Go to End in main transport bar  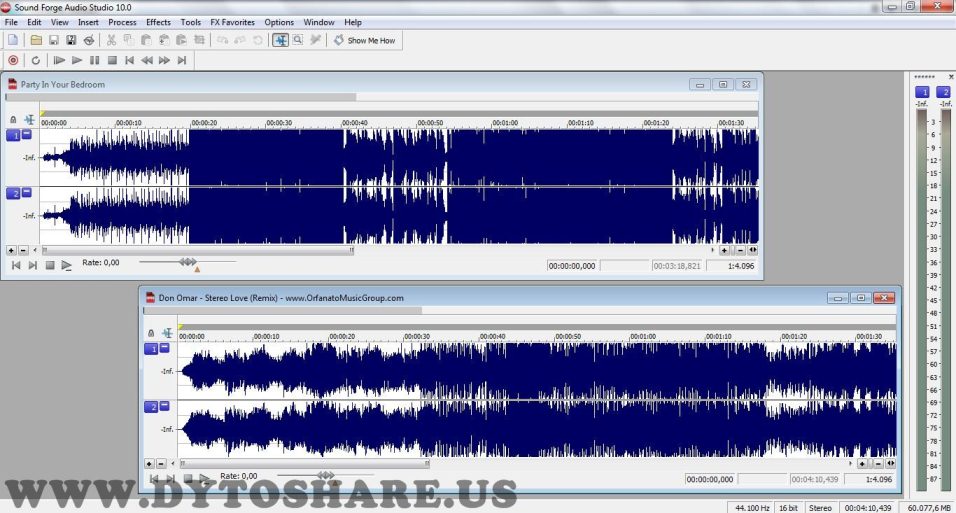182,60
